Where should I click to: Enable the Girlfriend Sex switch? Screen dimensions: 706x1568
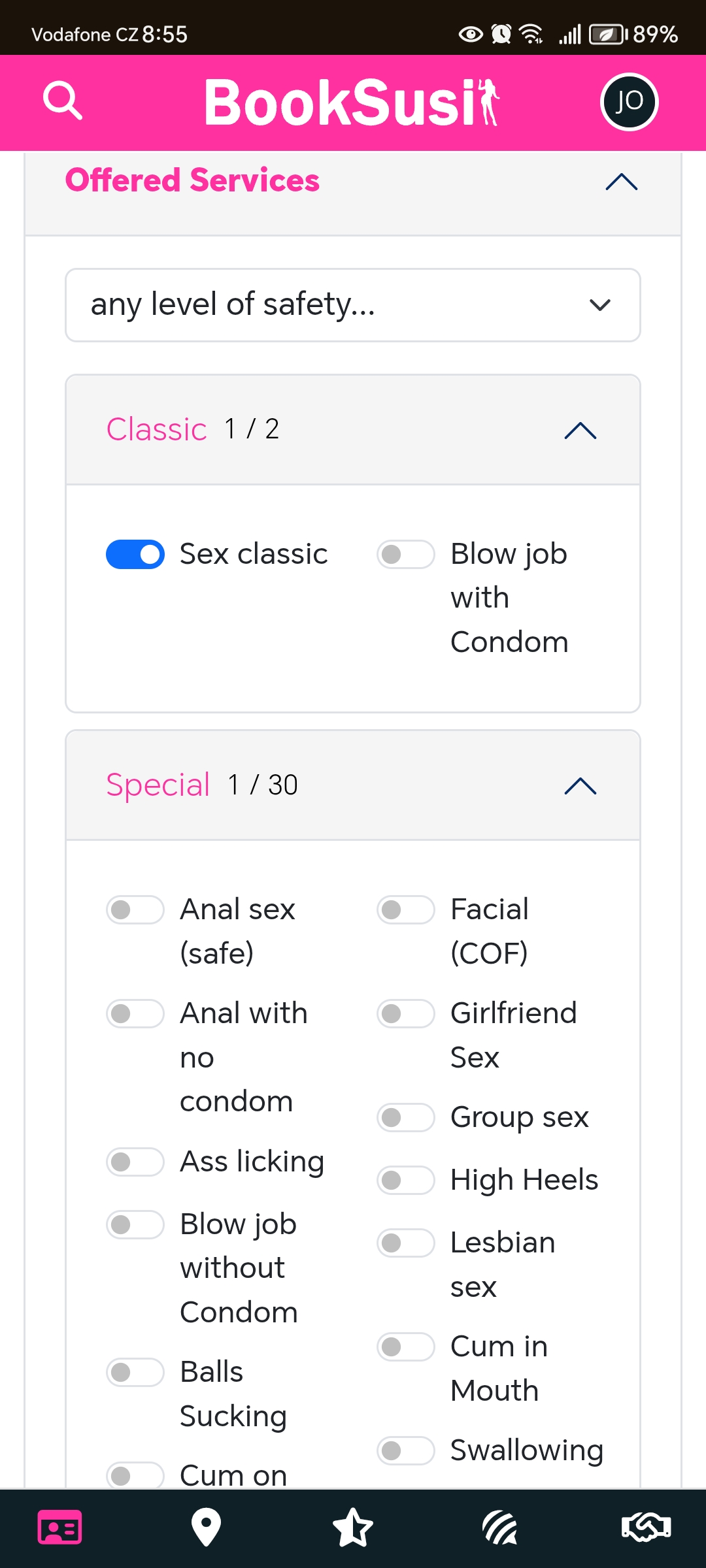[x=405, y=1014]
